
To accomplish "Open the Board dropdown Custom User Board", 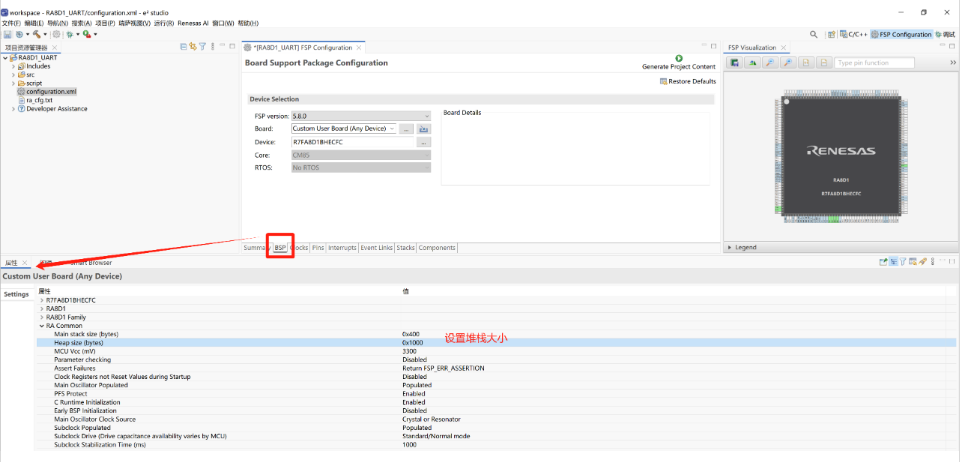I will point(343,129).
